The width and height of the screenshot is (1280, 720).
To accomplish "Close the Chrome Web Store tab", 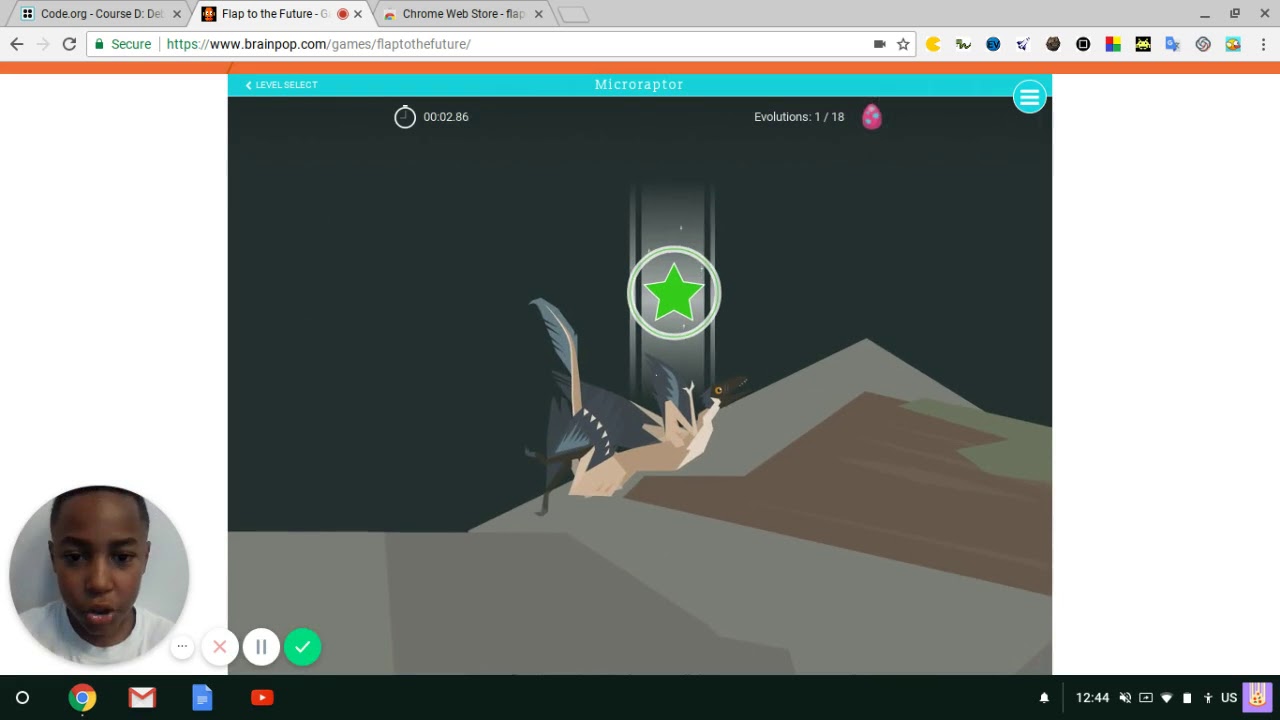I will tap(538, 14).
